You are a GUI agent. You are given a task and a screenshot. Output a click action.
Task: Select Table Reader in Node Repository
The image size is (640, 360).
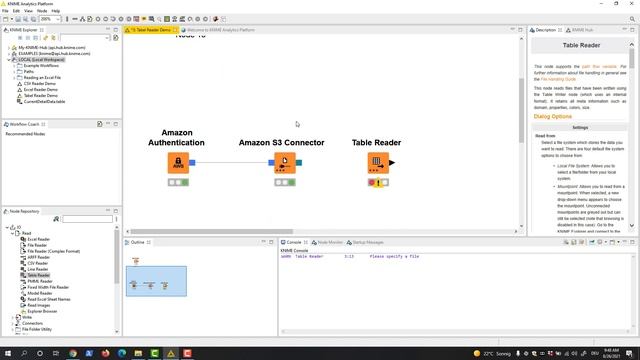38,276
